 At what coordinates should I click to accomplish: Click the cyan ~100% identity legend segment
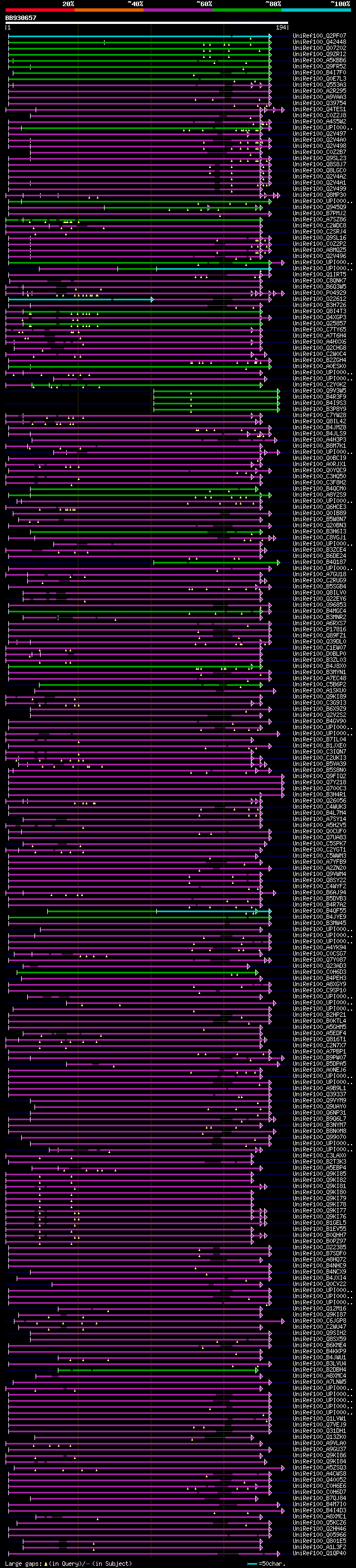[x=316, y=10]
